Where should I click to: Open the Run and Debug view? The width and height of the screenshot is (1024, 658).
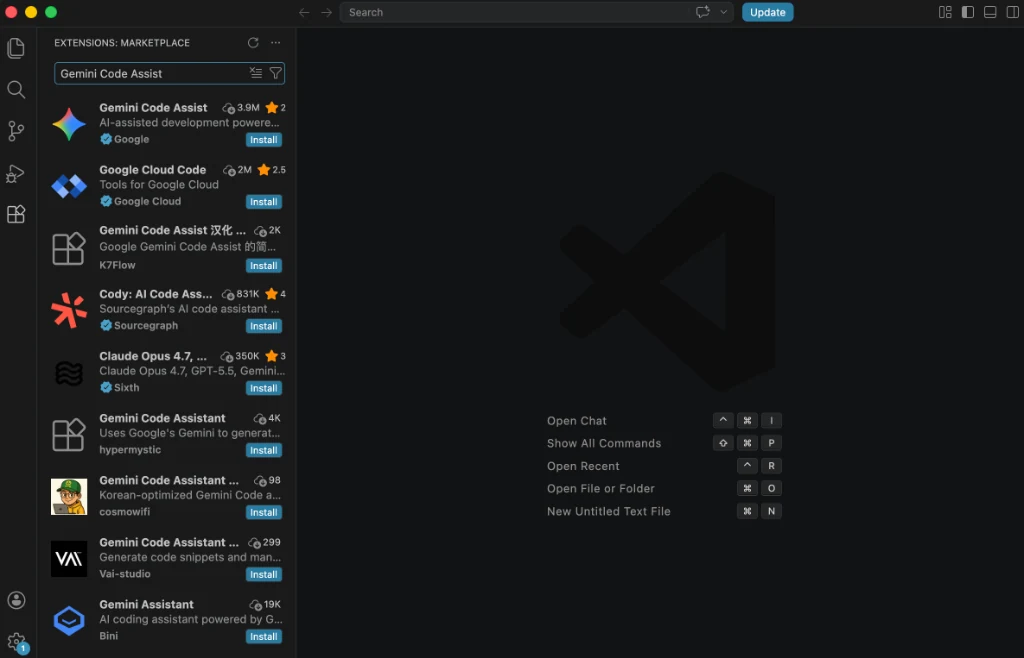pos(16,173)
